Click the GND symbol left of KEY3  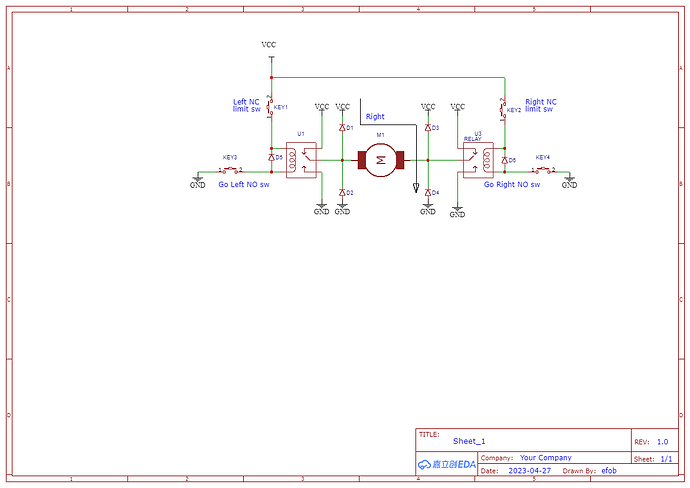point(198,182)
